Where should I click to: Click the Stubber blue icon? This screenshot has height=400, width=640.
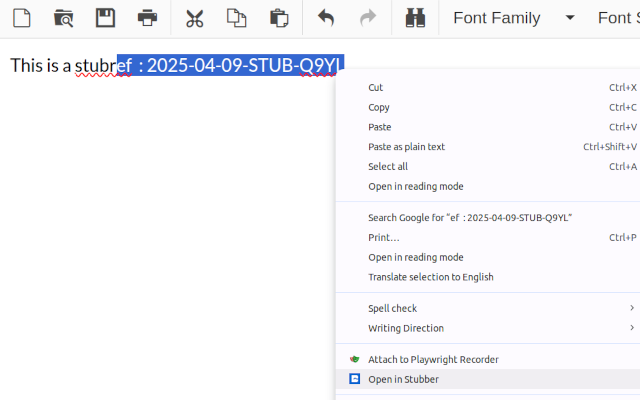tap(354, 379)
